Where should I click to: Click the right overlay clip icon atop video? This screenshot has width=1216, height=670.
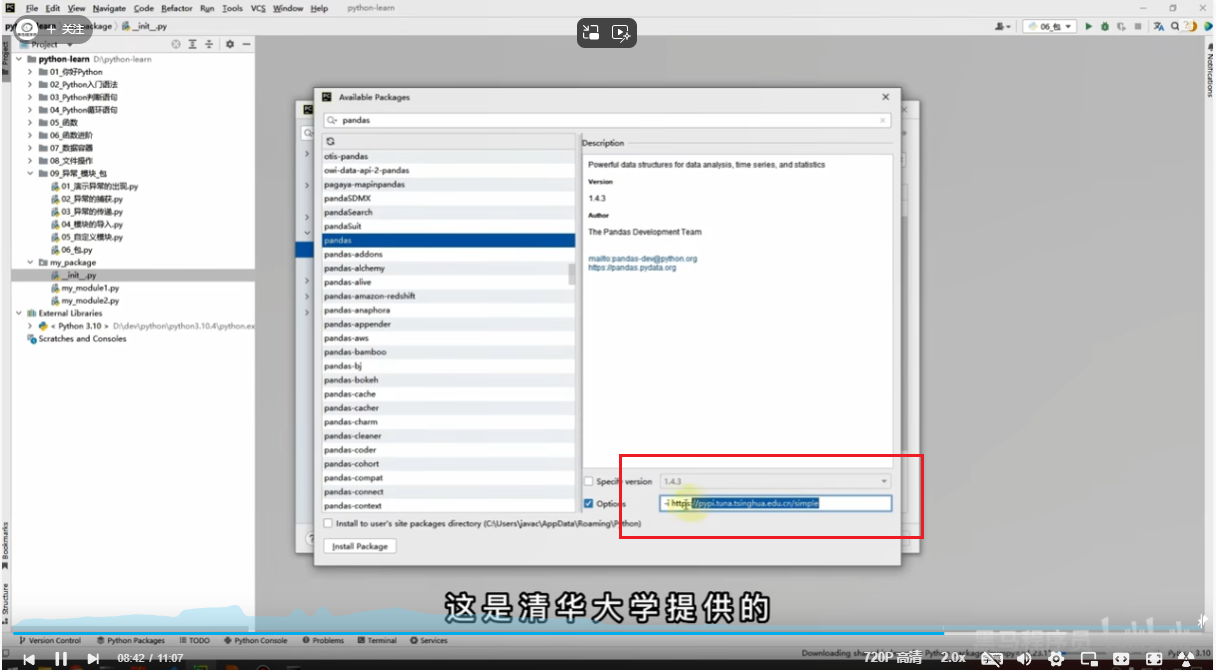[x=621, y=33]
